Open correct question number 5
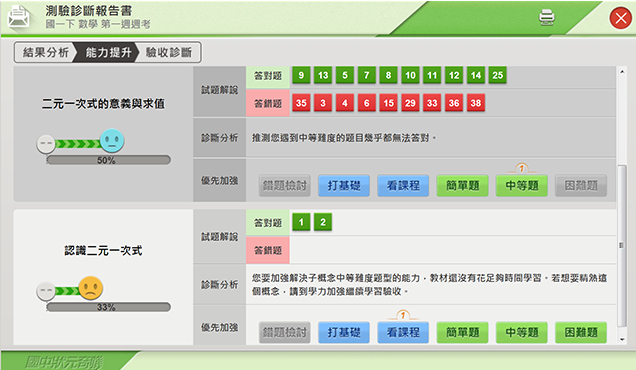The height and width of the screenshot is (370, 636). (345, 75)
